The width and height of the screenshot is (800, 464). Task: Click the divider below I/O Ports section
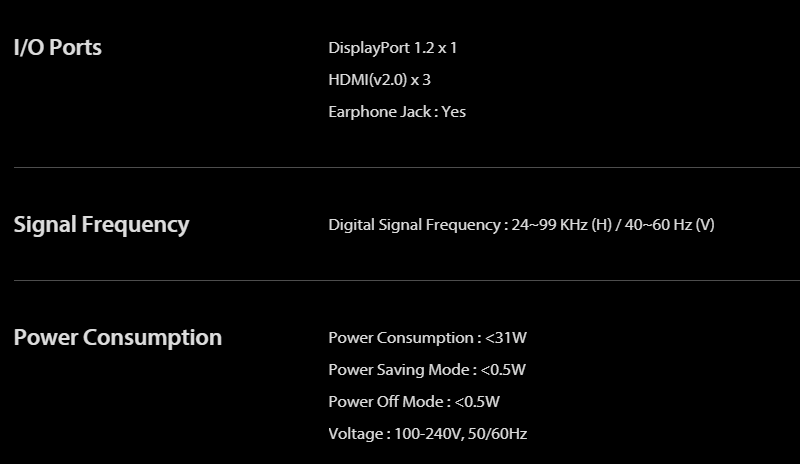click(x=407, y=167)
